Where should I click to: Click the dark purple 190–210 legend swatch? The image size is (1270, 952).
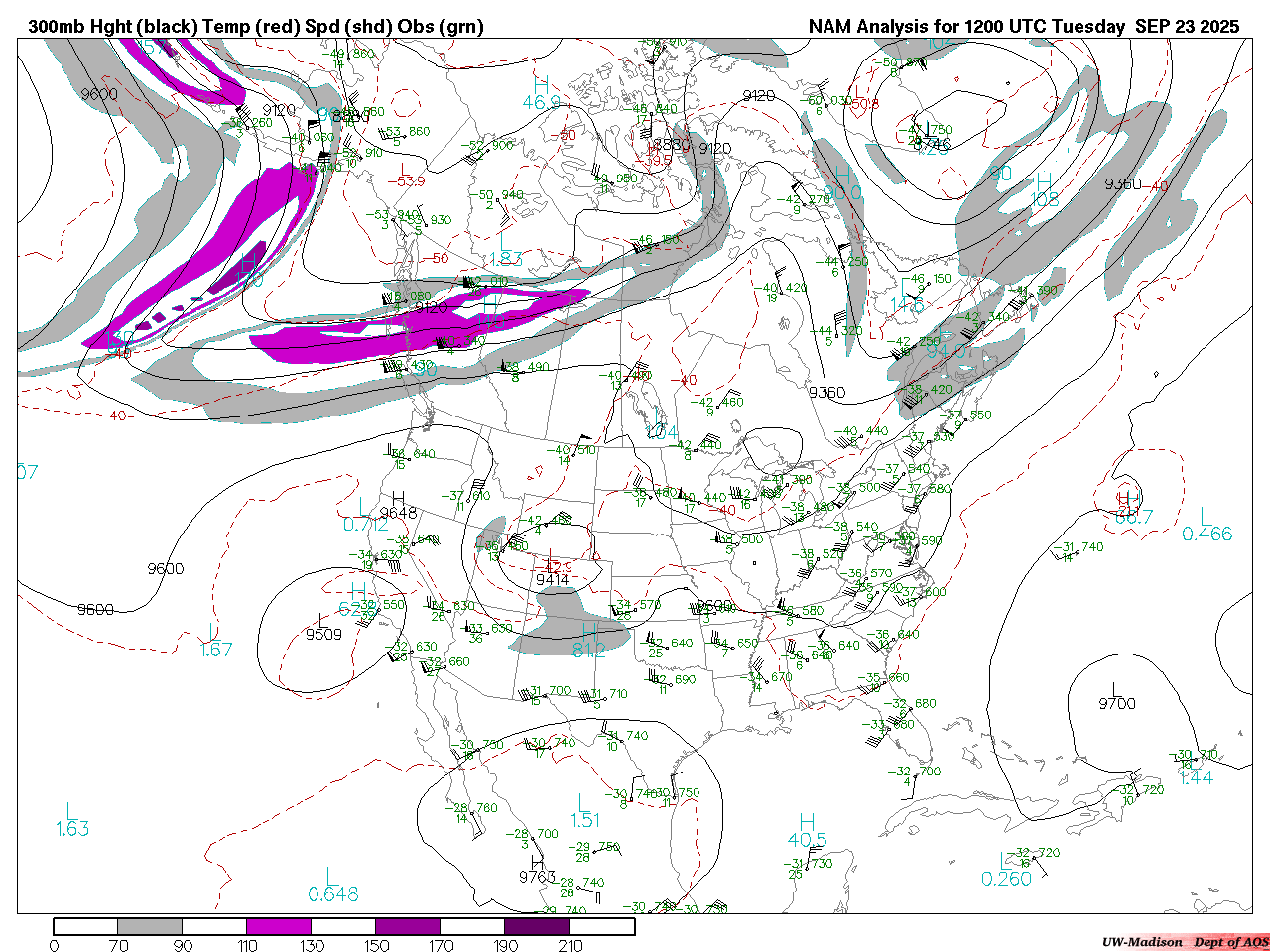coord(537,926)
